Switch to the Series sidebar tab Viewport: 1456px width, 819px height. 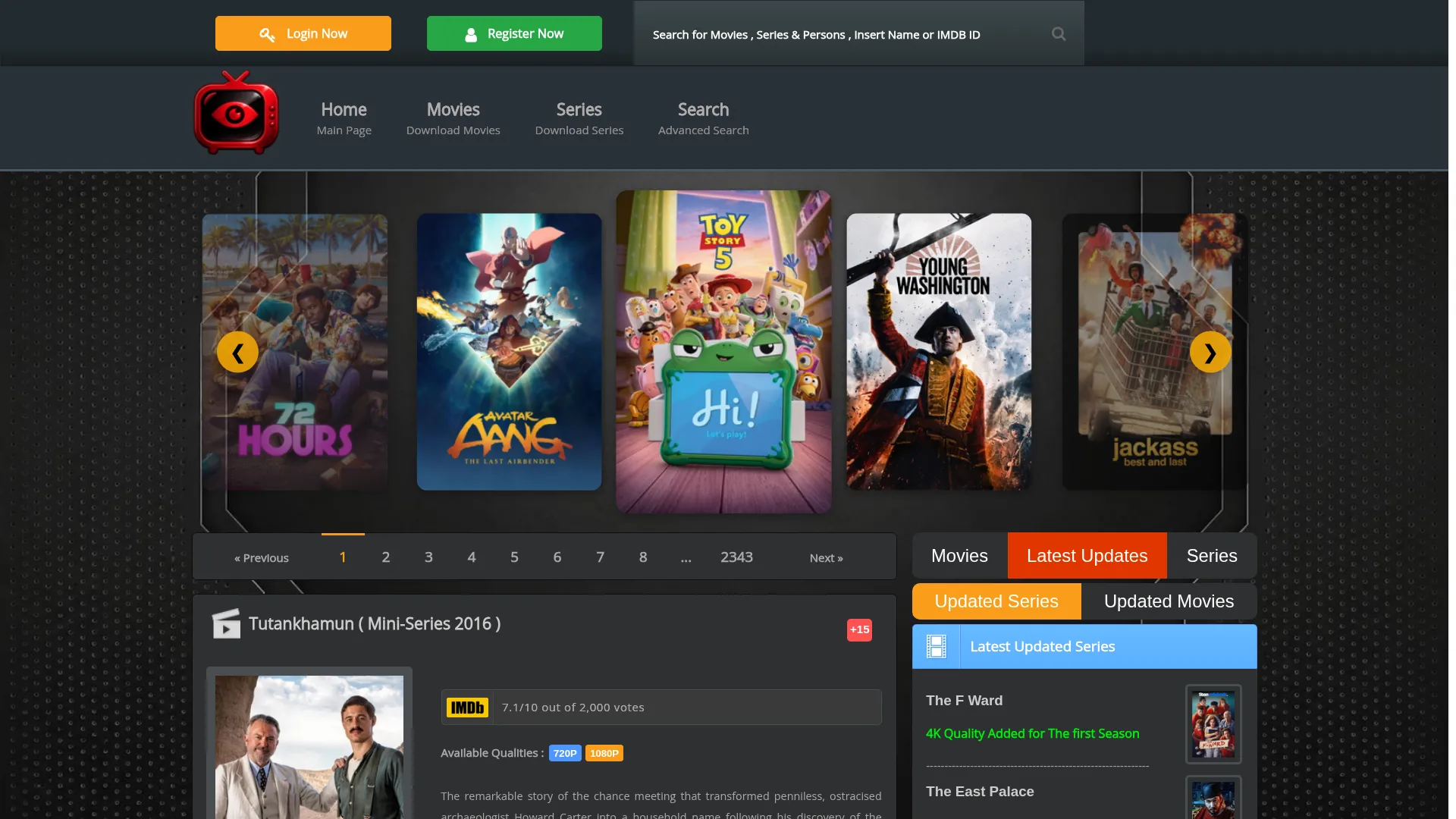coord(1212,556)
